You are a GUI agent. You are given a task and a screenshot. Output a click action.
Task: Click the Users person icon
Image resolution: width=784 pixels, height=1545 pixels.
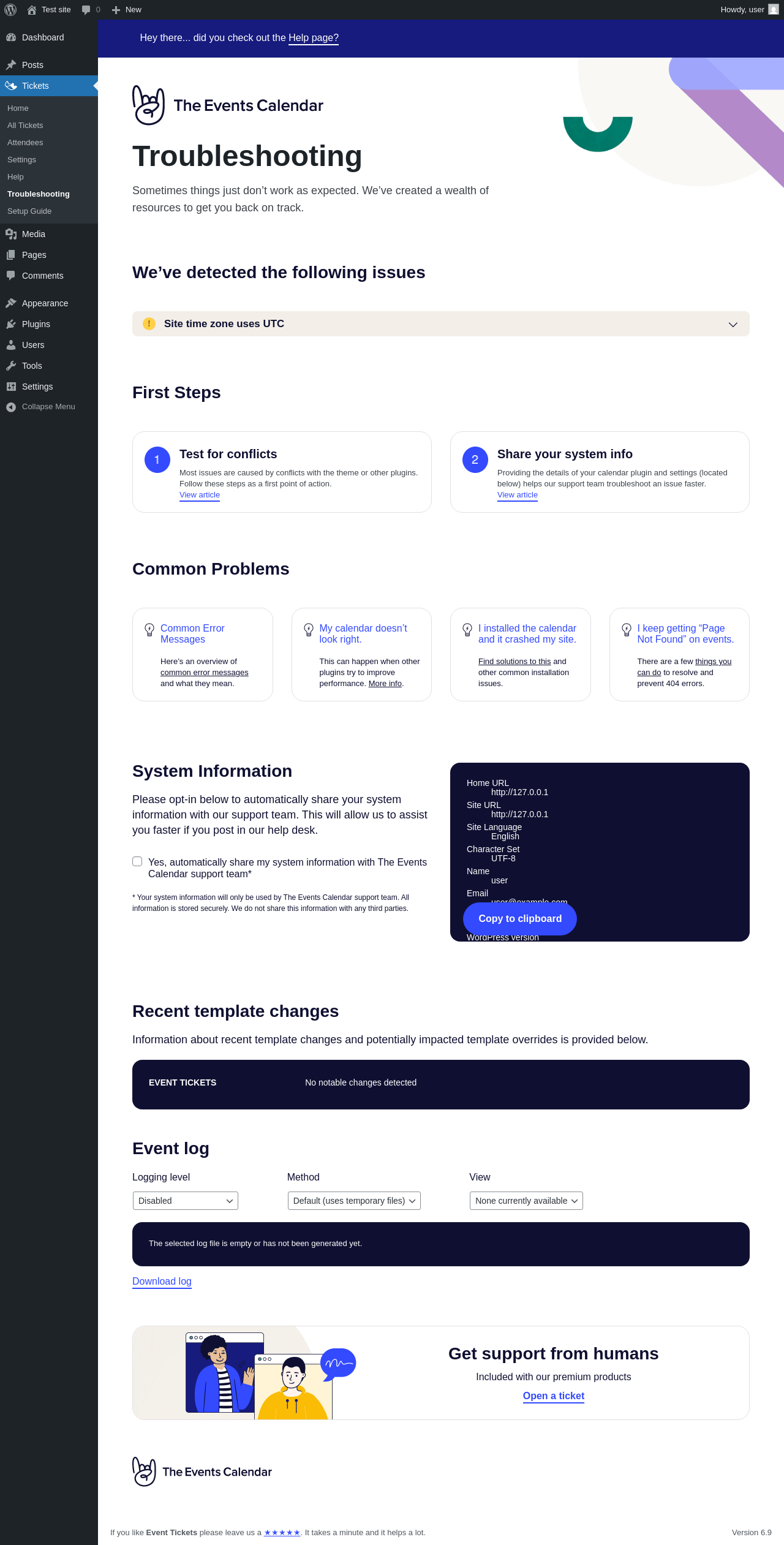(x=11, y=345)
